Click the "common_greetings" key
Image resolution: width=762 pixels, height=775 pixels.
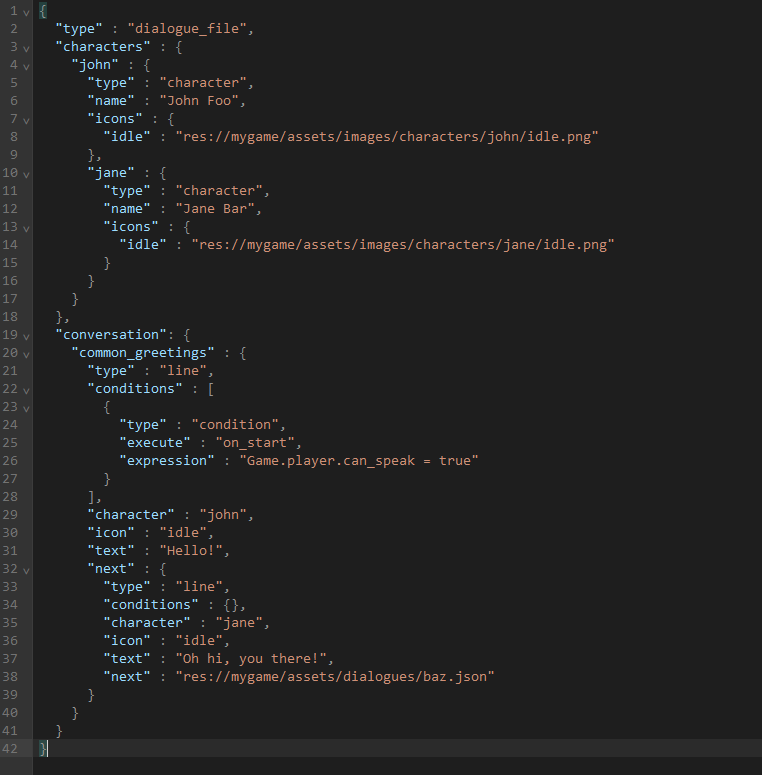143,353
